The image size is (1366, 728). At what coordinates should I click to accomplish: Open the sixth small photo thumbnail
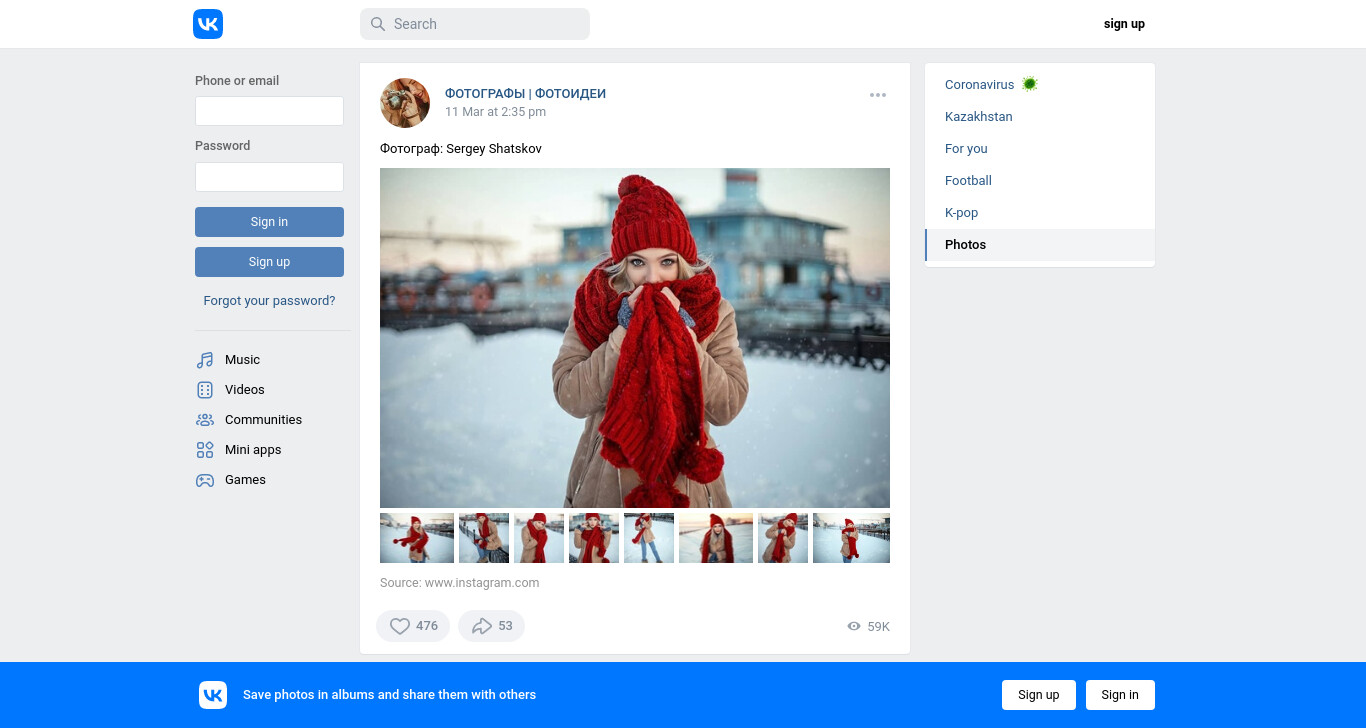click(716, 538)
